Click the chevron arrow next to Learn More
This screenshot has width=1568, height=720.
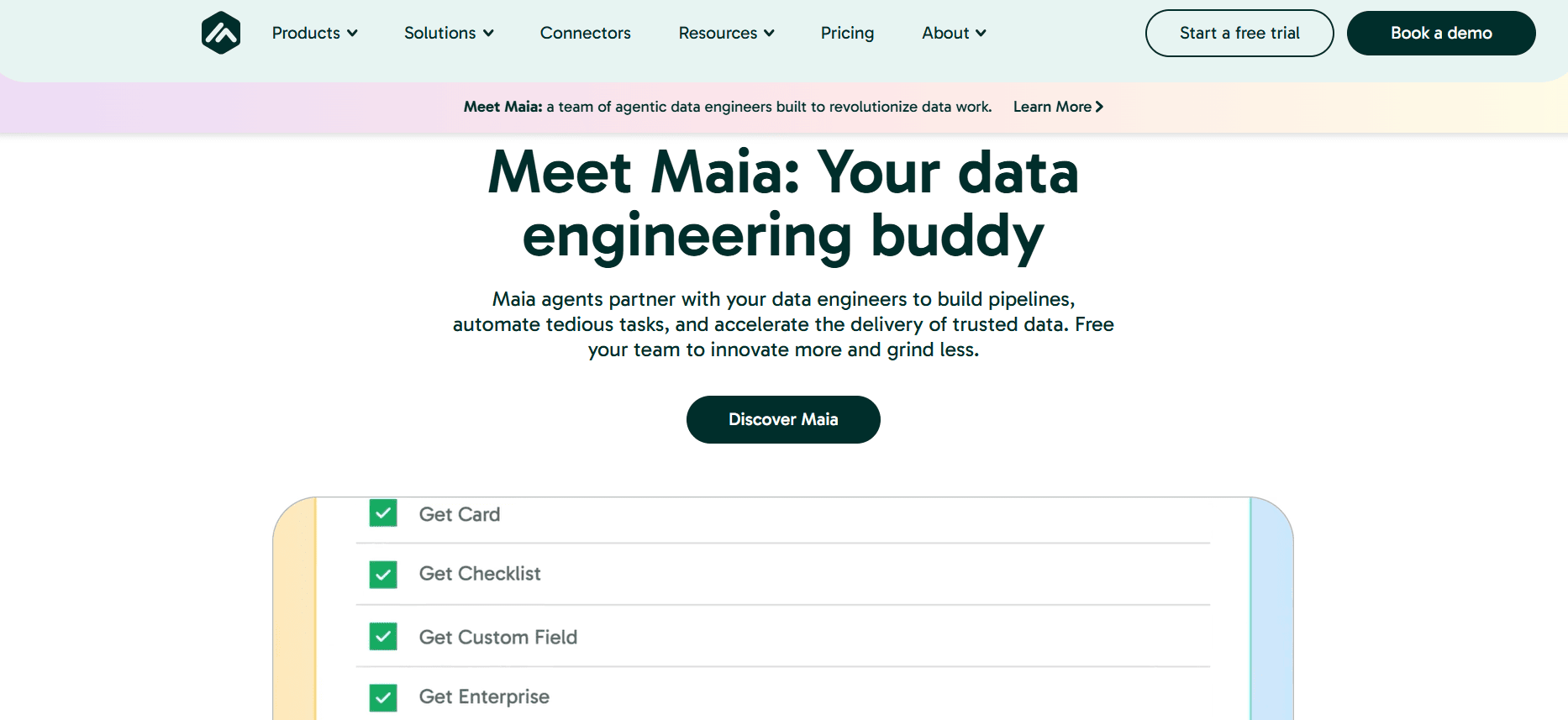(1101, 107)
